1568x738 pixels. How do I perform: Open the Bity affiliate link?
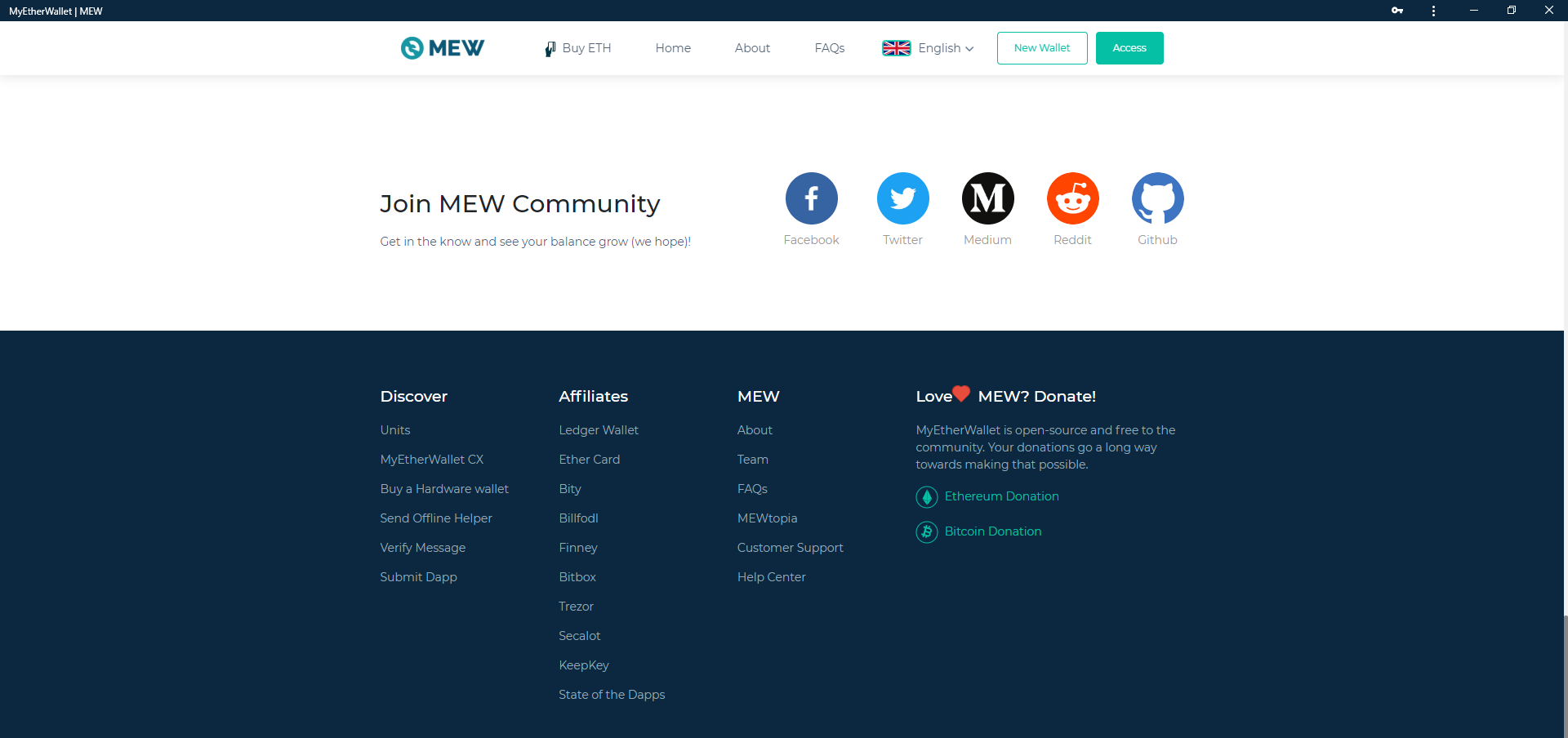(570, 489)
